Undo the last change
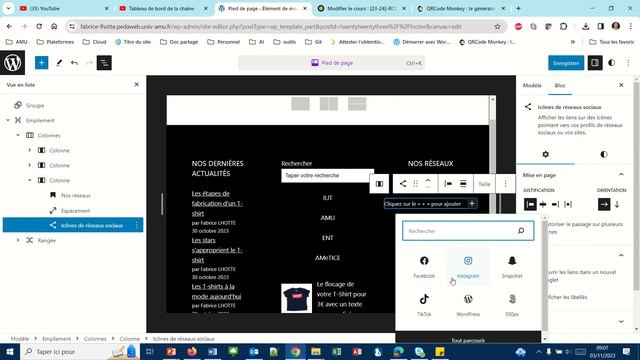The image size is (640, 360). click(74, 63)
